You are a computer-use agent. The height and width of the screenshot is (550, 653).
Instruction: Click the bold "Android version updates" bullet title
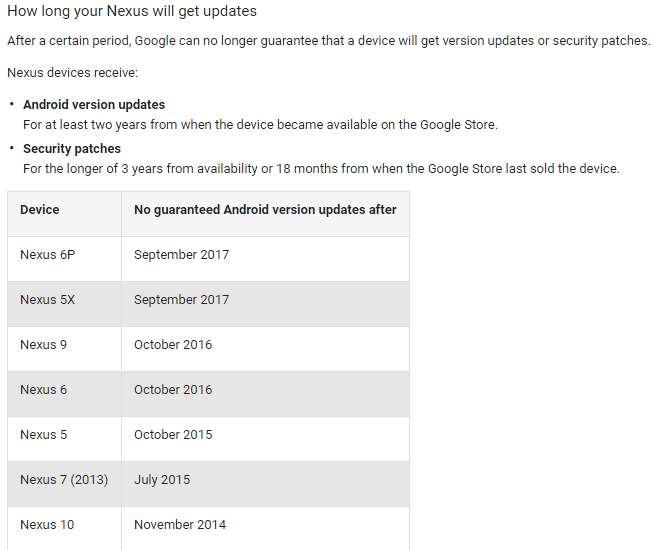tap(94, 105)
